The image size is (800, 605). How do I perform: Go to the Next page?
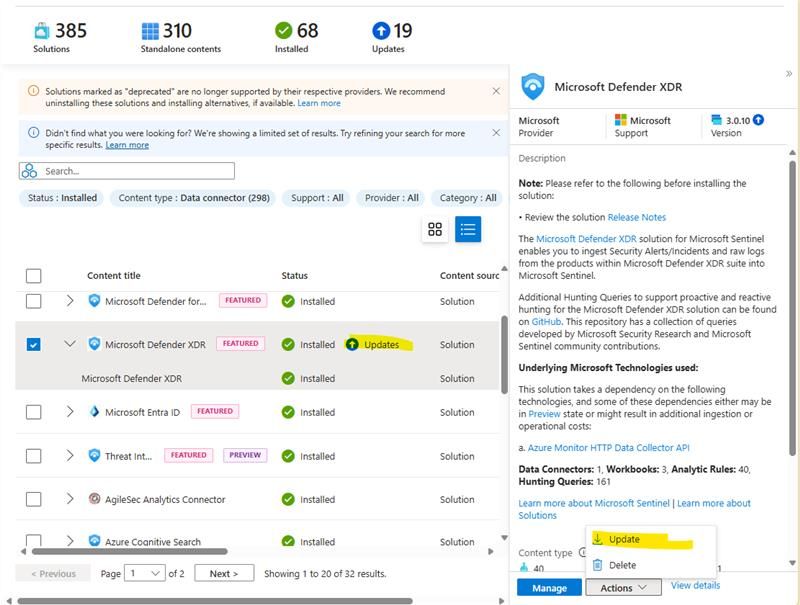pos(224,573)
